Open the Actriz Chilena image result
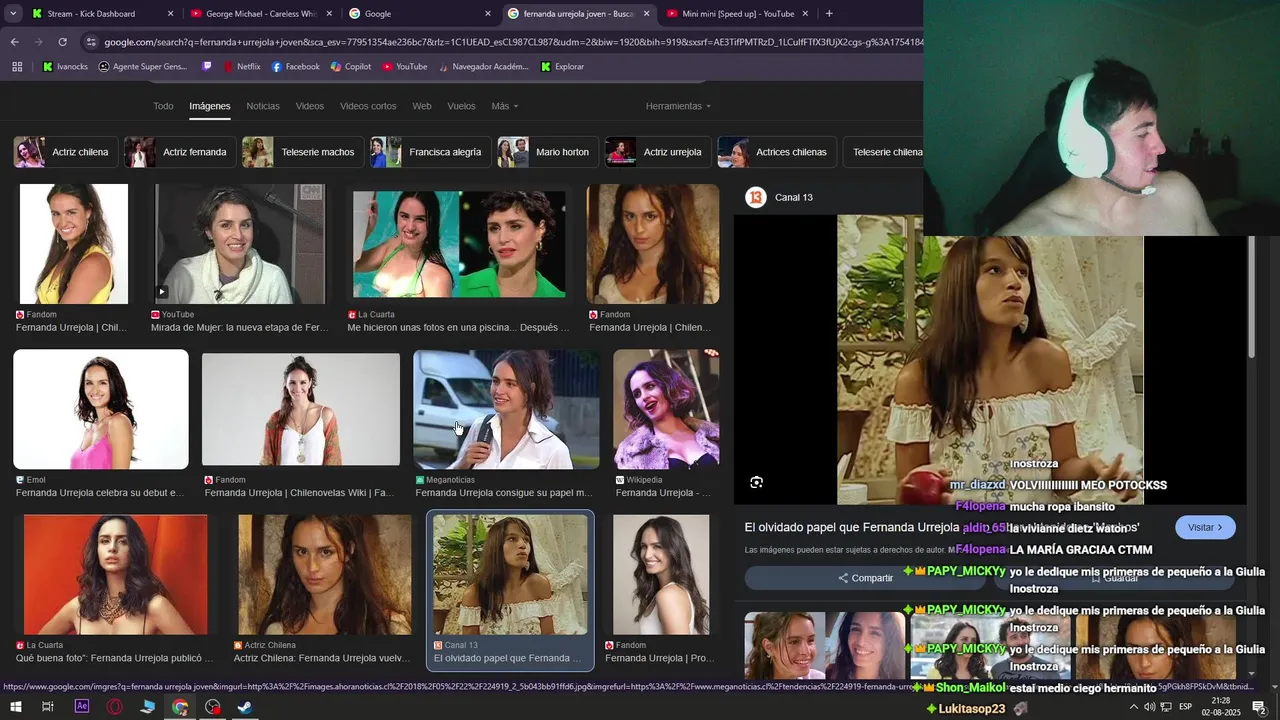1280x720 pixels. point(324,575)
